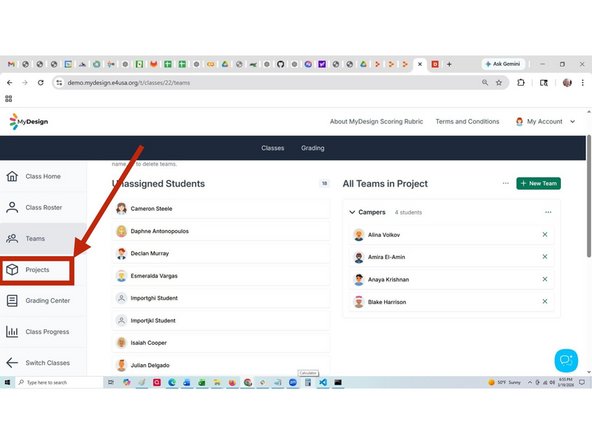Open Grading Center sidebar icon
Screen dimensions: 592x444
pyautogui.click(x=12, y=301)
